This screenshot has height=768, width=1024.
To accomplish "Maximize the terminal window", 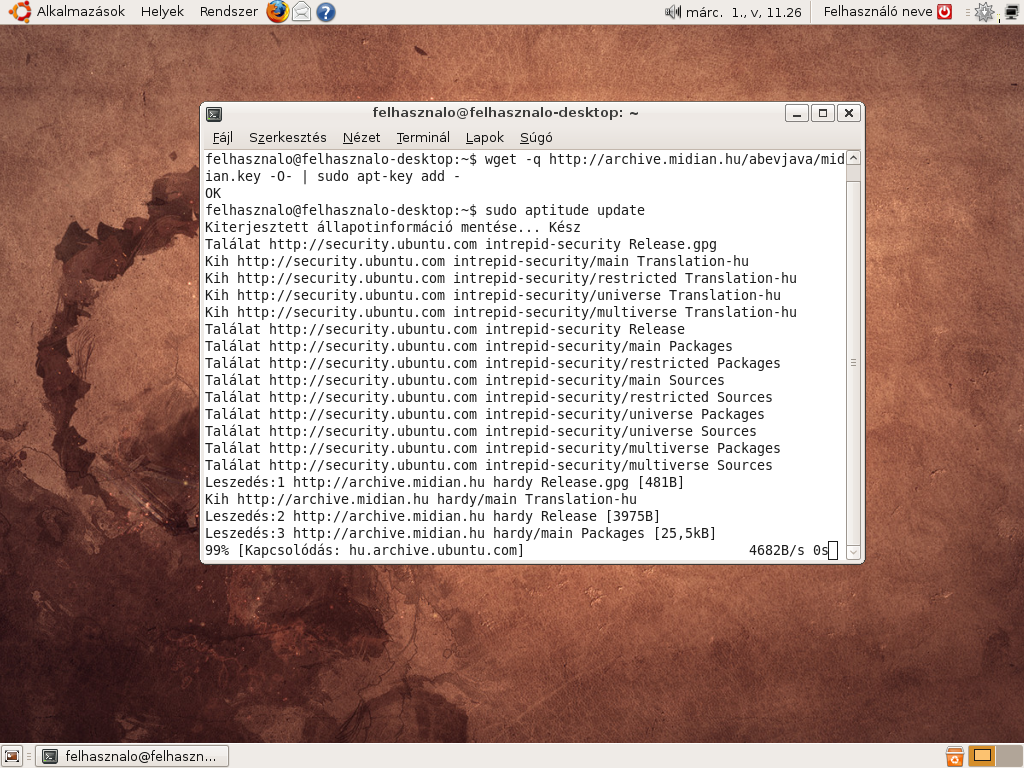I will [823, 113].
